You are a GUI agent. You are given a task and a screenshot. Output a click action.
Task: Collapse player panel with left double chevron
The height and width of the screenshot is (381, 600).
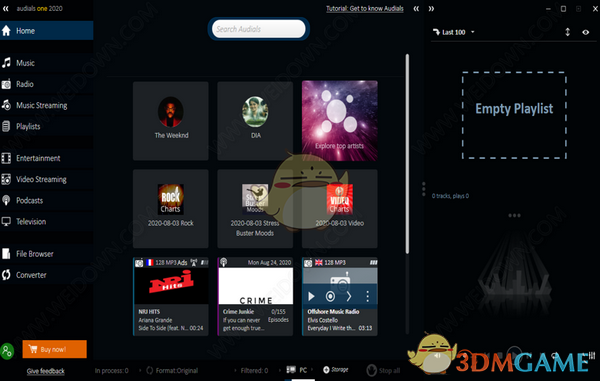(x=416, y=8)
